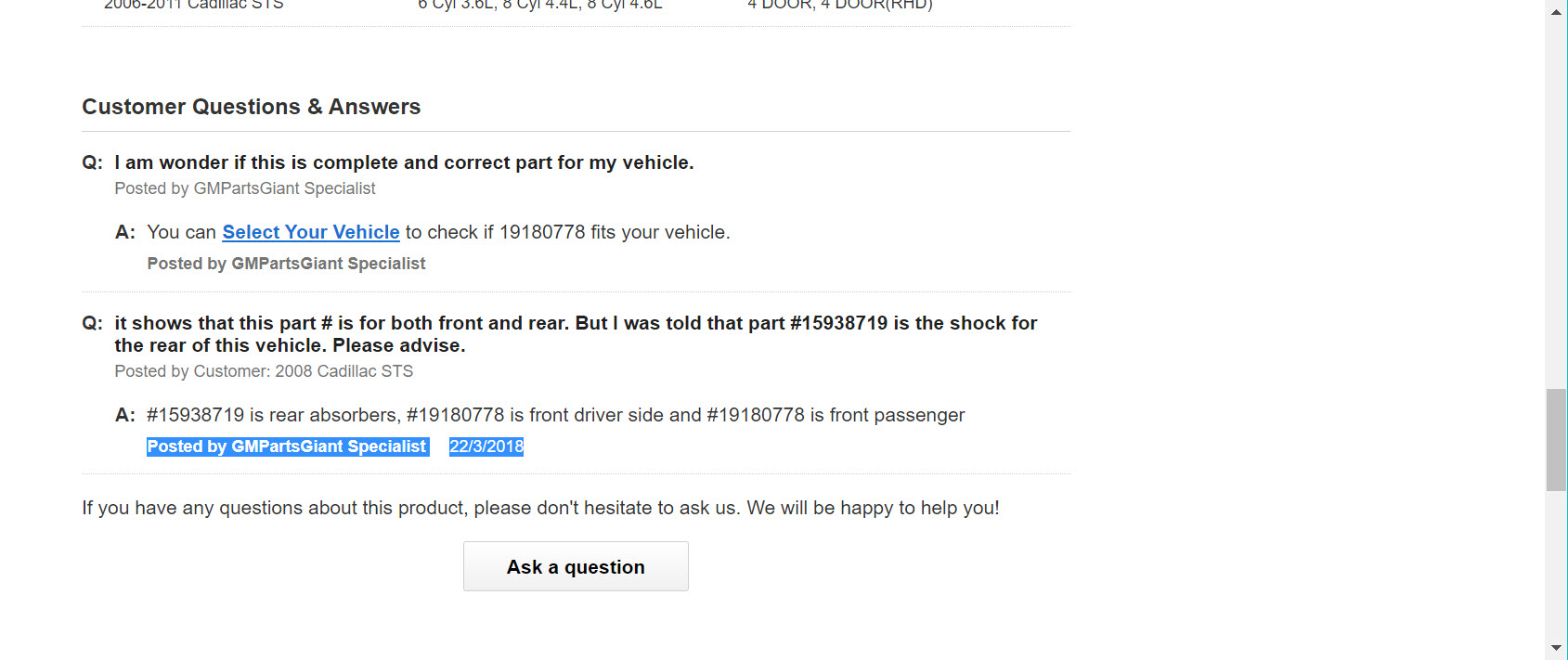Click the vertical scrollbar thumb
The image size is (1568, 660).
point(1556,440)
